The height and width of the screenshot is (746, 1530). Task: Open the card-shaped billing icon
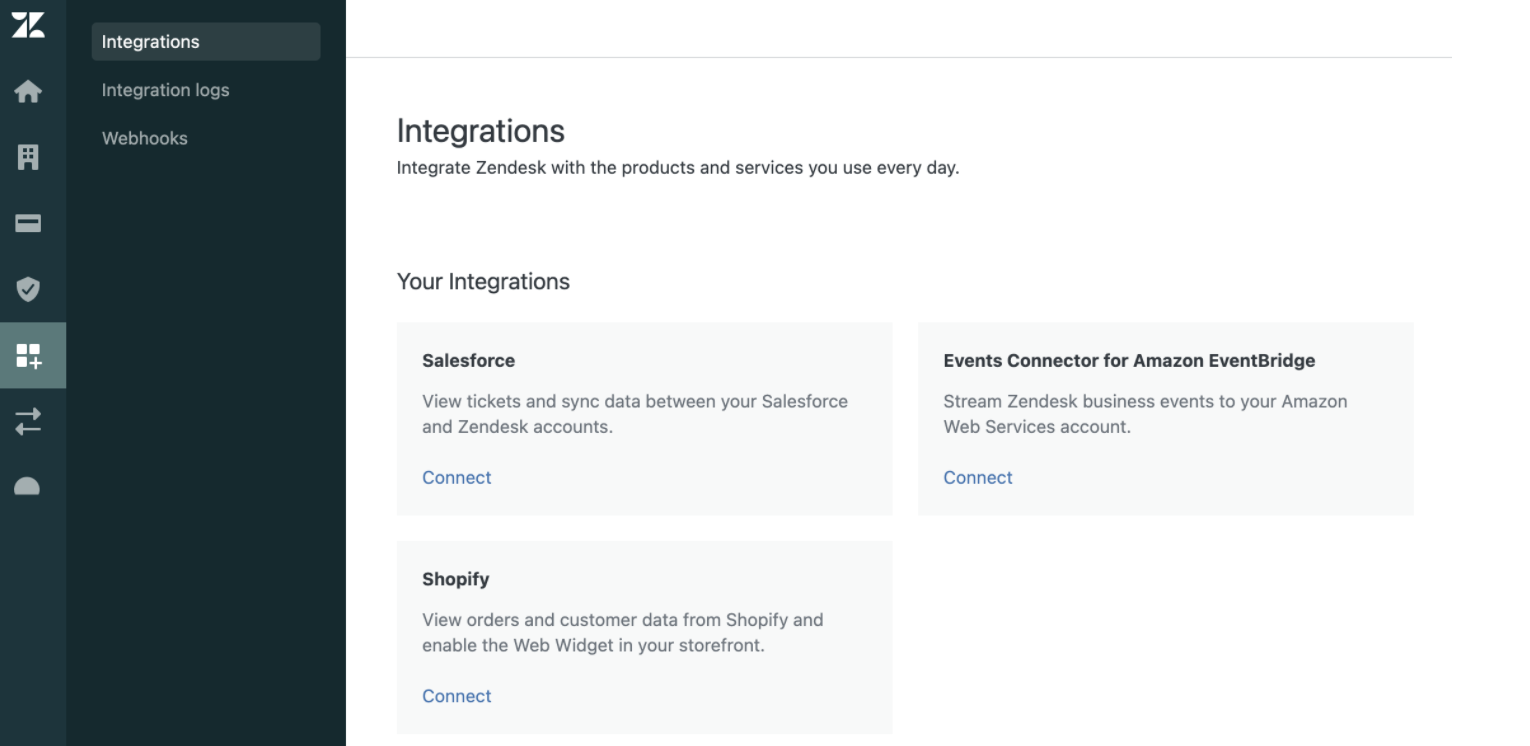[x=28, y=224]
